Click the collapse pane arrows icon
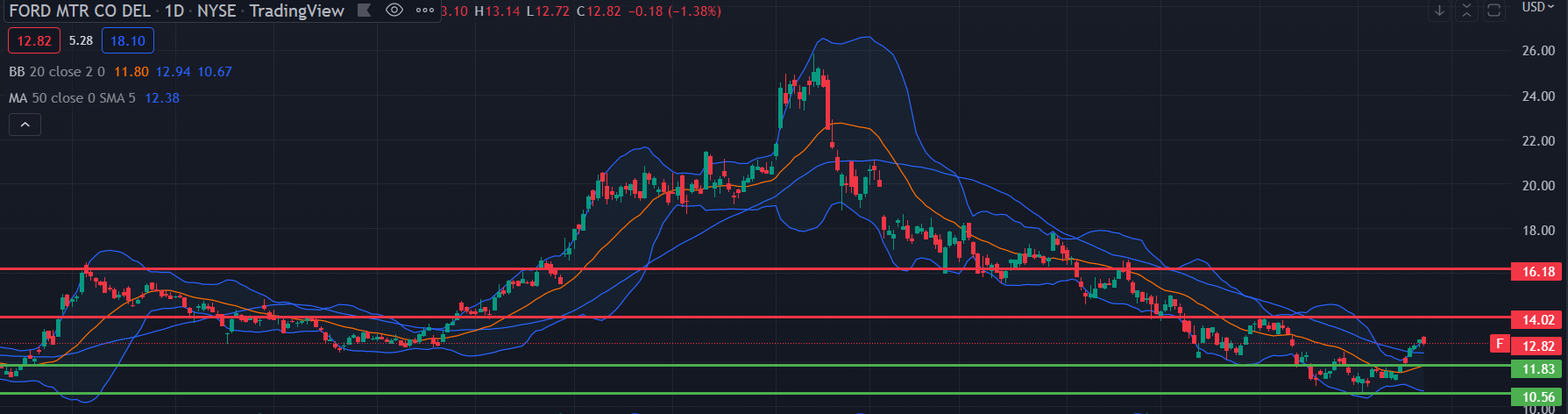The width and height of the screenshot is (1568, 414). point(1468,11)
